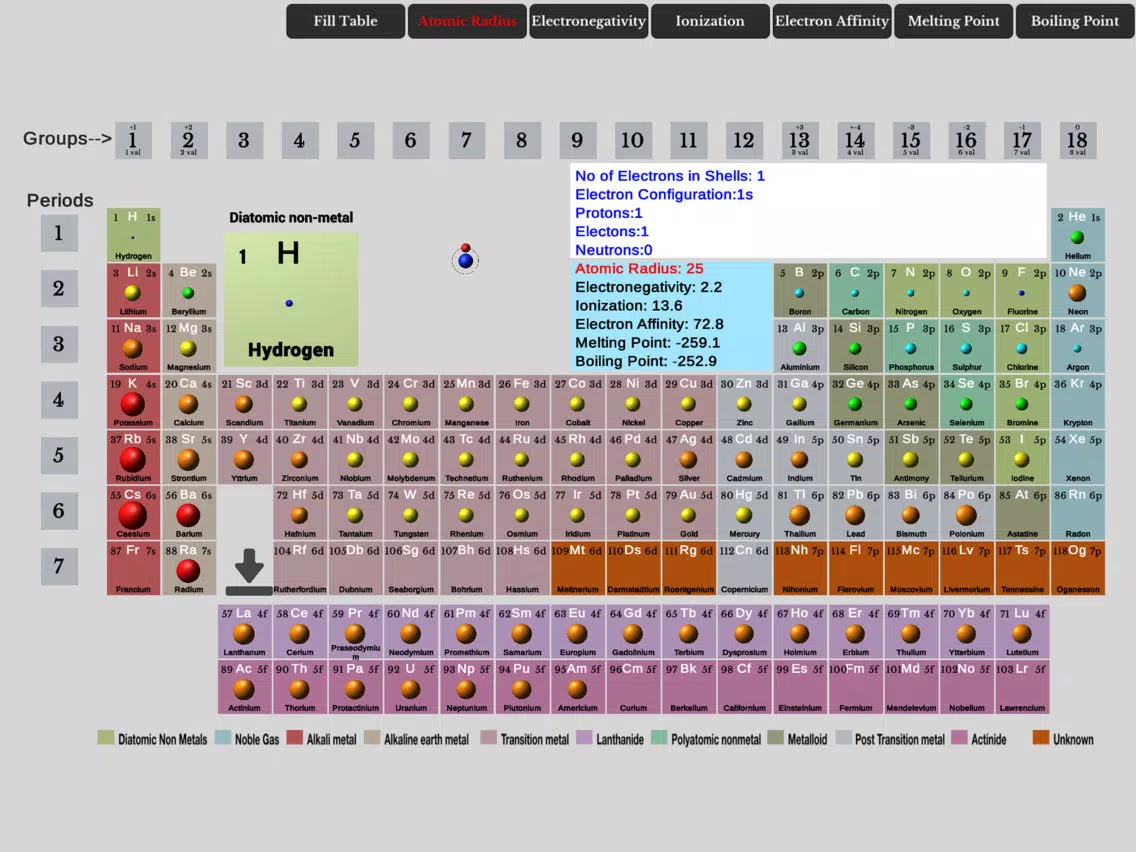This screenshot has width=1136, height=852.
Task: Click the hydrogen atom model icon
Action: click(465, 259)
